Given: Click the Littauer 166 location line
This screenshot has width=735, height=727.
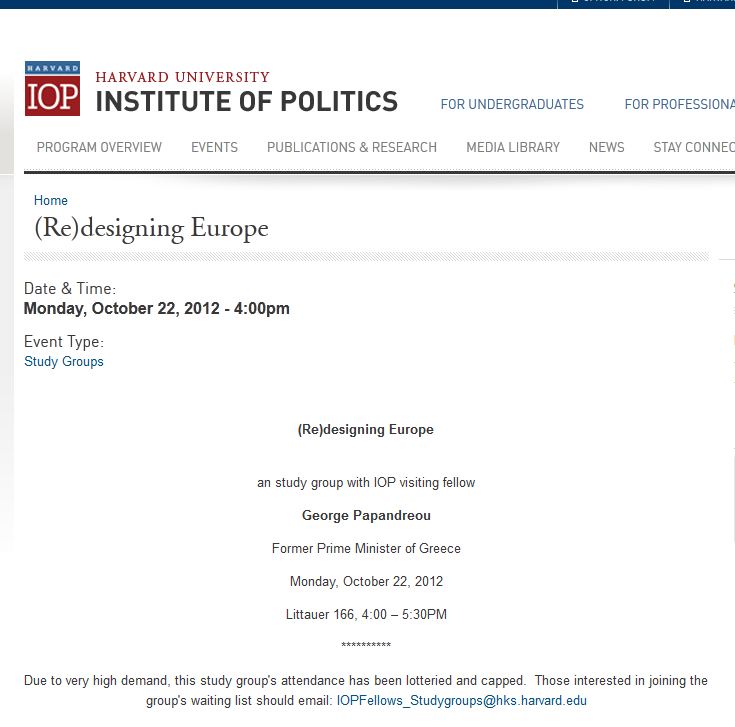Looking at the screenshot, I should 366,614.
